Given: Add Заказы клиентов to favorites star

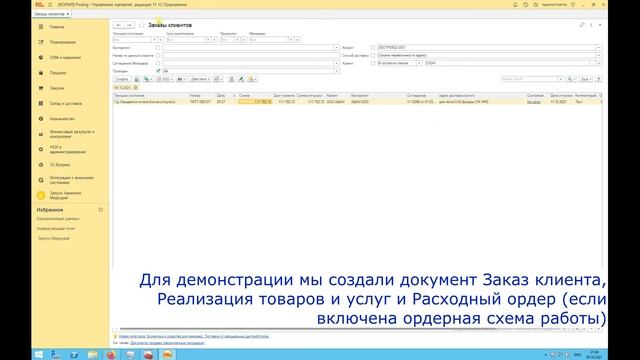Looking at the screenshot, I should [x=142, y=25].
